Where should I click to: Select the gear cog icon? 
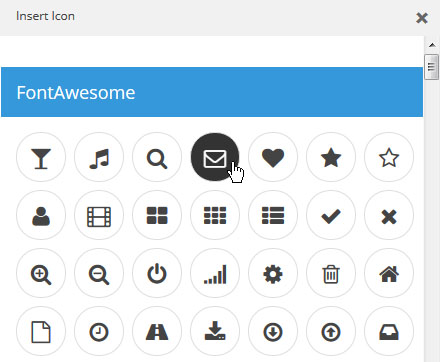273,273
